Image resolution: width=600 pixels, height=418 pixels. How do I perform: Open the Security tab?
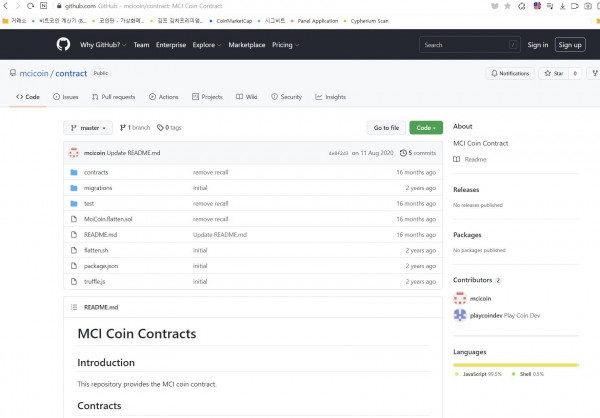pos(286,97)
